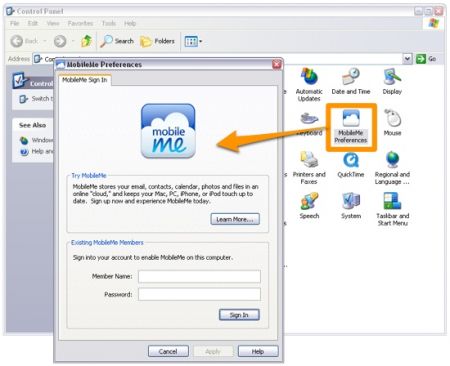This screenshot has height=366, width=450.
Task: Open the Mouse control panel icon
Action: point(392,123)
